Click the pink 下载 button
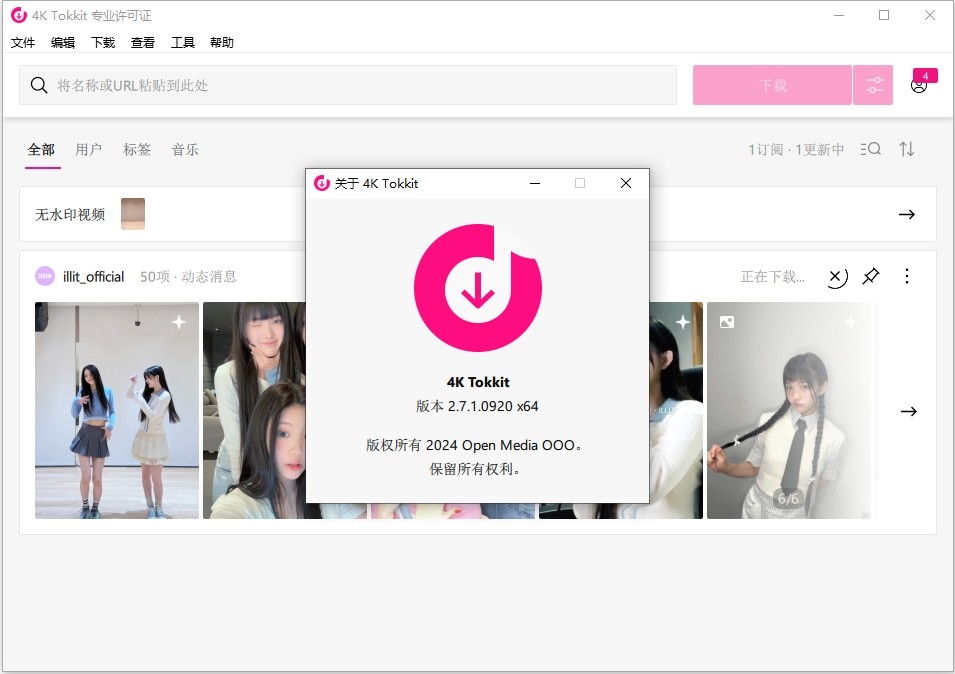Screen dimensions: 955x674 [x=772, y=85]
